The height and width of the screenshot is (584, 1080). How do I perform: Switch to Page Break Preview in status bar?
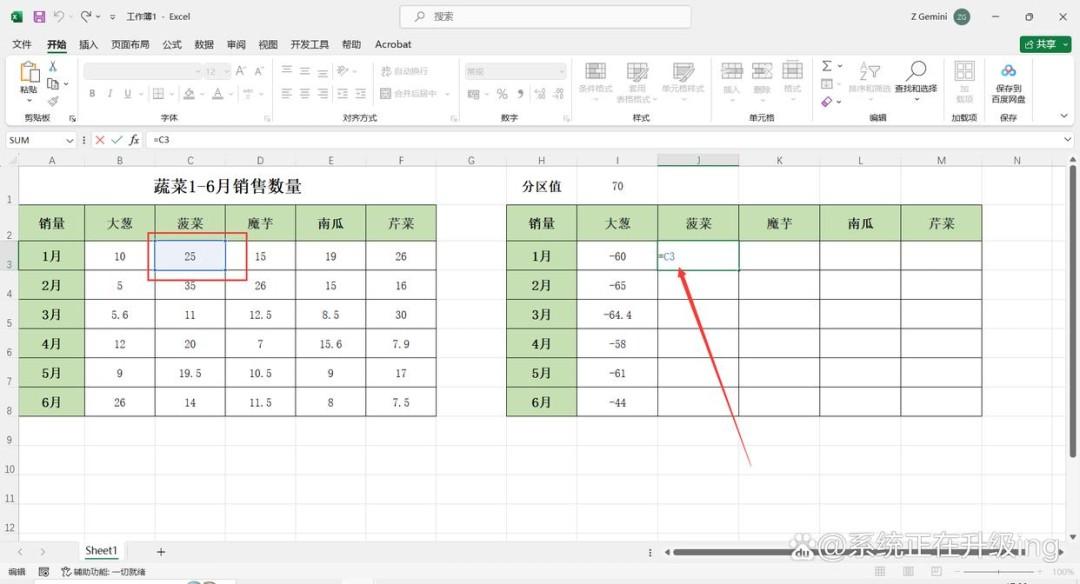[x=936, y=572]
